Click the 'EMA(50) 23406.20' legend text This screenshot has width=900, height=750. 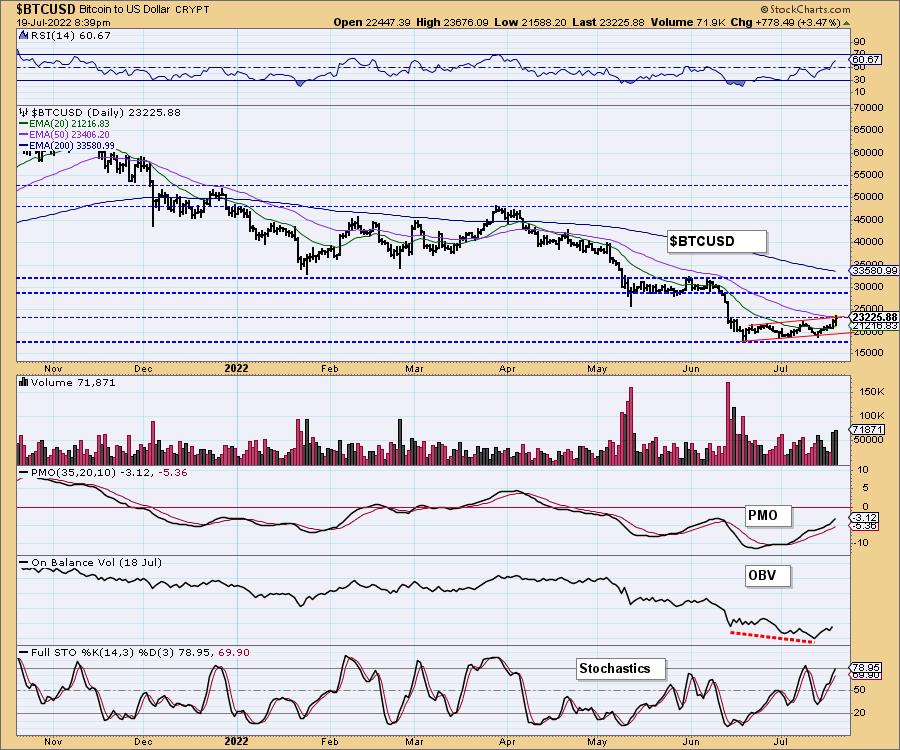(x=69, y=135)
